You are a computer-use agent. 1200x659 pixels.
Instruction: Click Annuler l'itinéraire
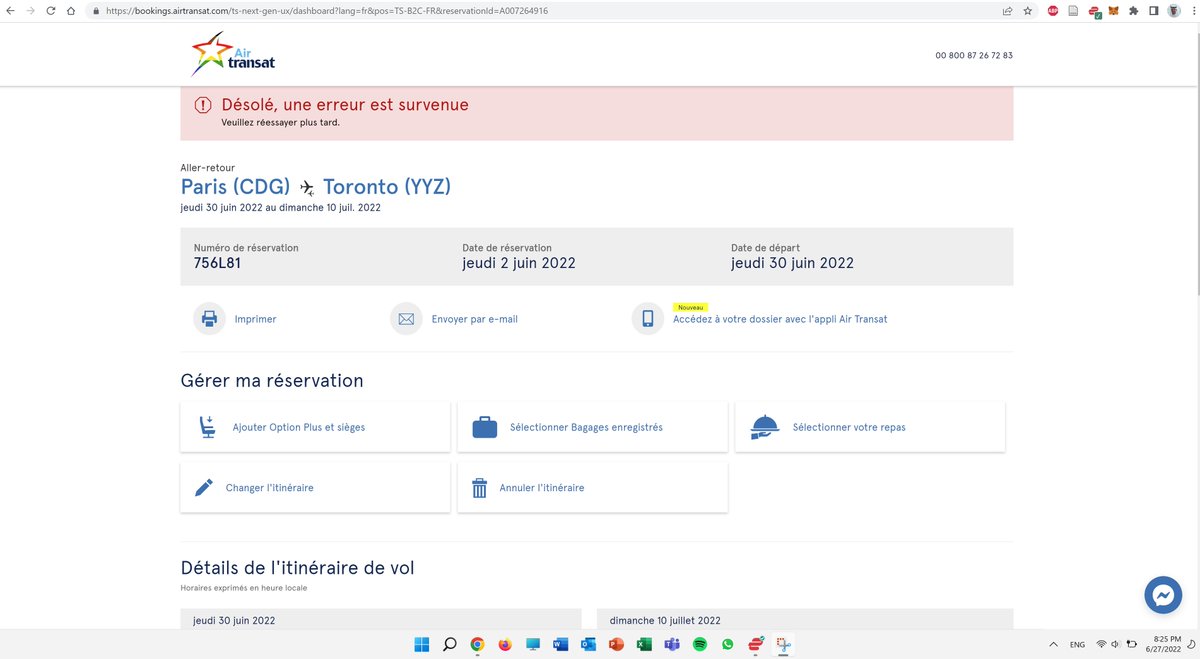pos(592,488)
